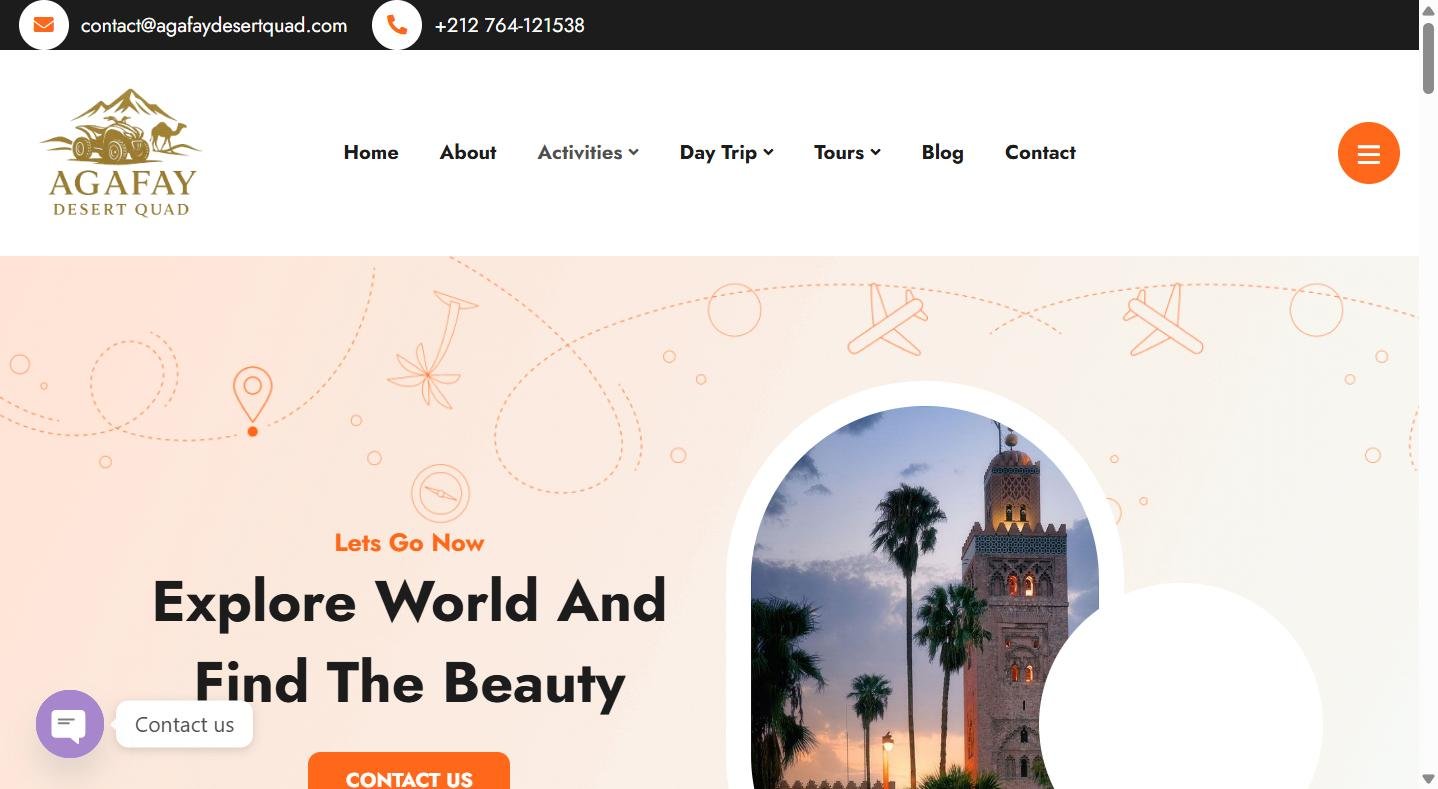The image size is (1438, 789).
Task: Click the Koutoubia mosque hero image
Action: pyautogui.click(x=925, y=597)
